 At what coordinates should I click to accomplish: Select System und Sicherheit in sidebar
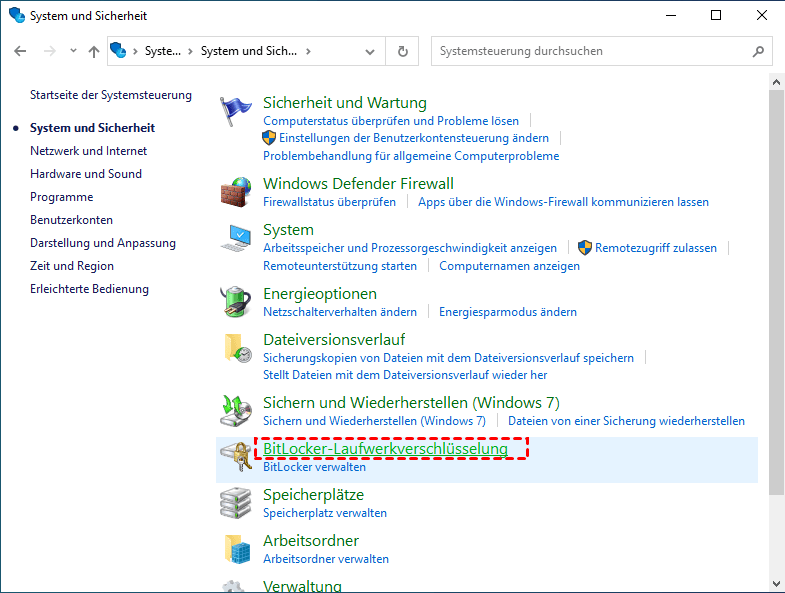pos(92,128)
